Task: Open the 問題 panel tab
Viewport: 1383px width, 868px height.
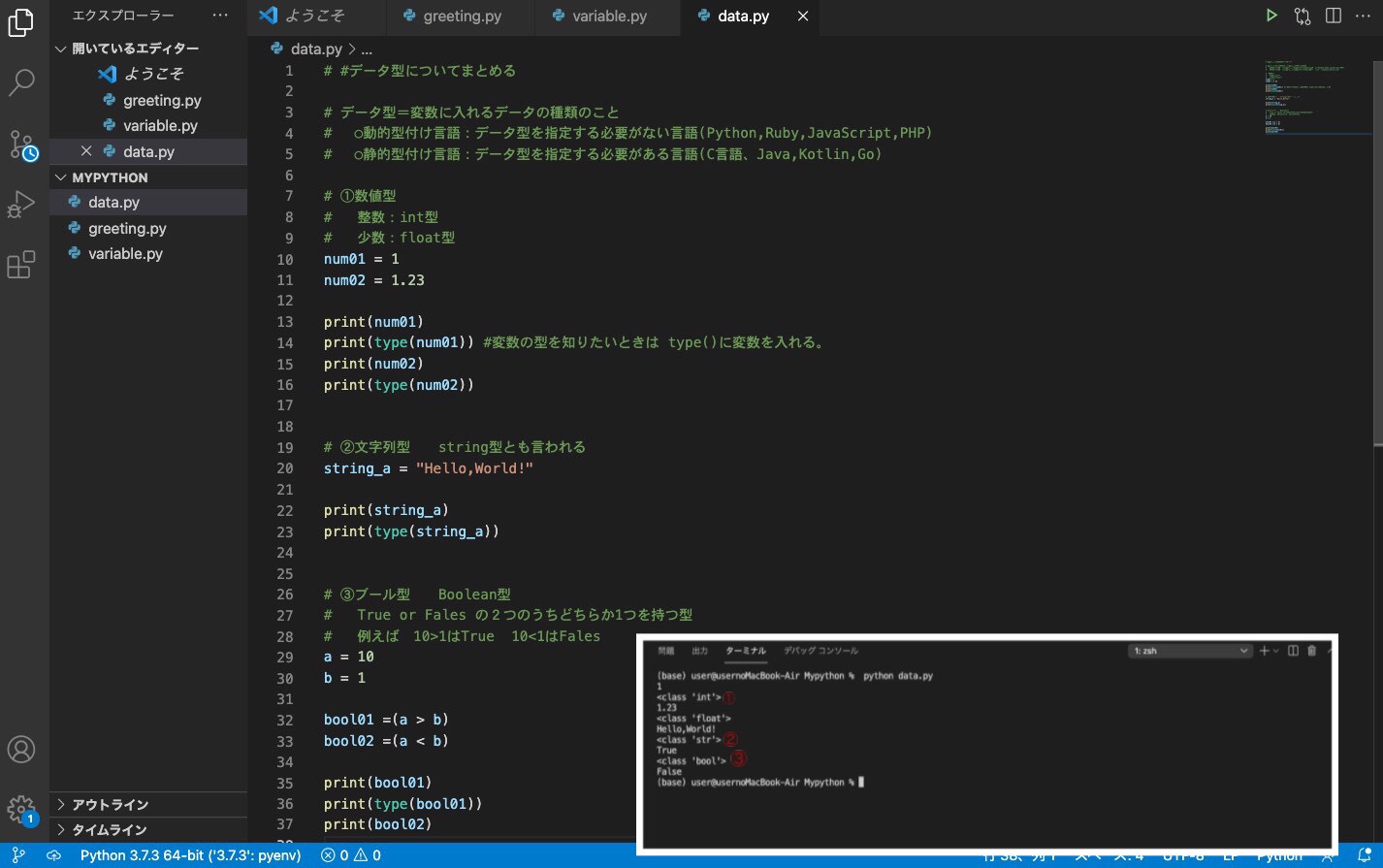Action: [666, 651]
